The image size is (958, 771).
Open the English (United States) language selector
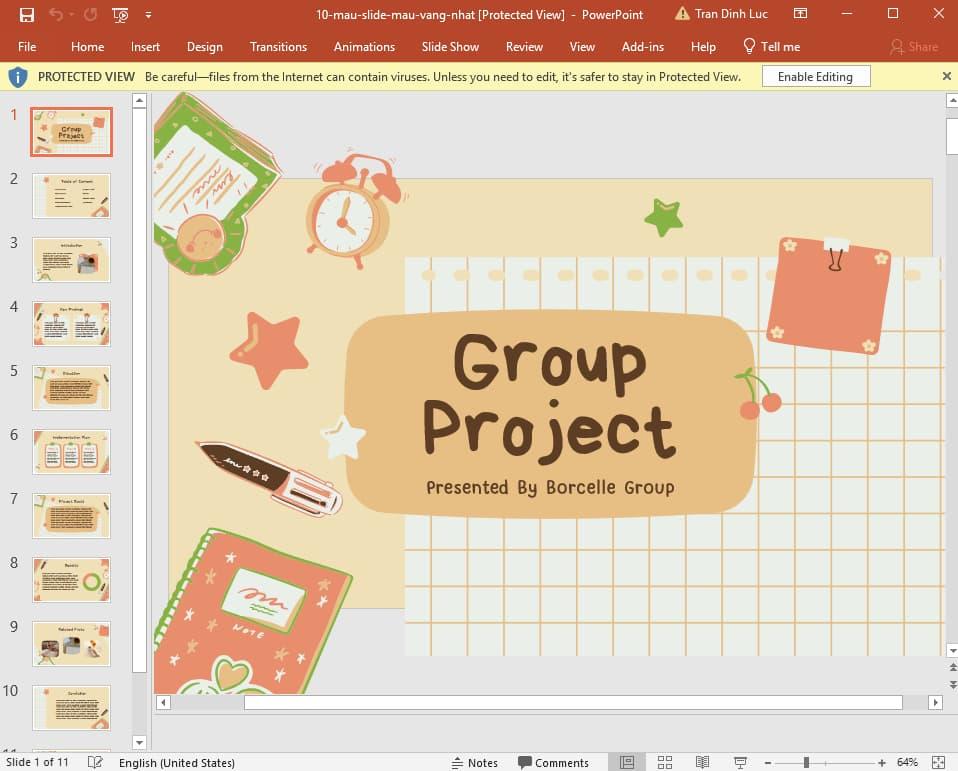[x=177, y=762]
